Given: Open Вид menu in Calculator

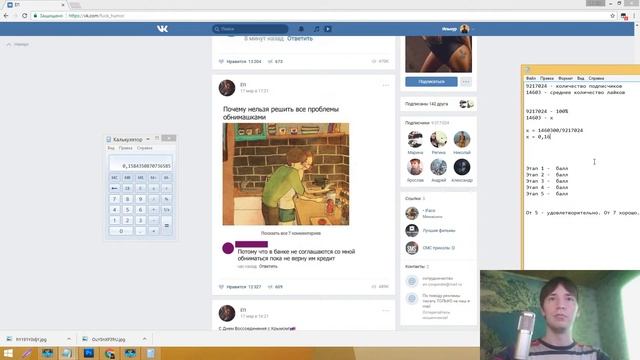Looking at the screenshot, I should click(x=111, y=148).
